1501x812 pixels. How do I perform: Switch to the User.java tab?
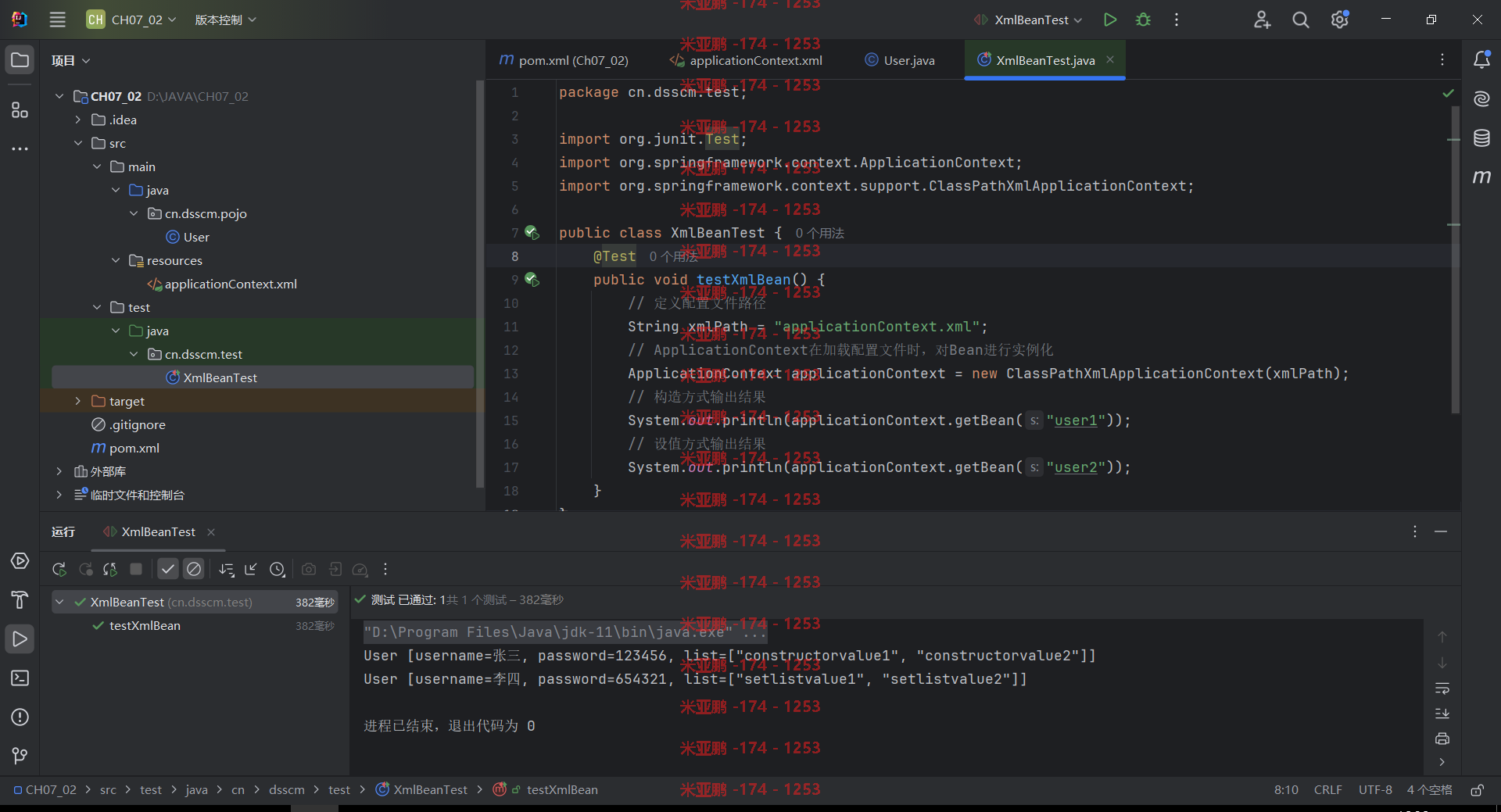(900, 60)
